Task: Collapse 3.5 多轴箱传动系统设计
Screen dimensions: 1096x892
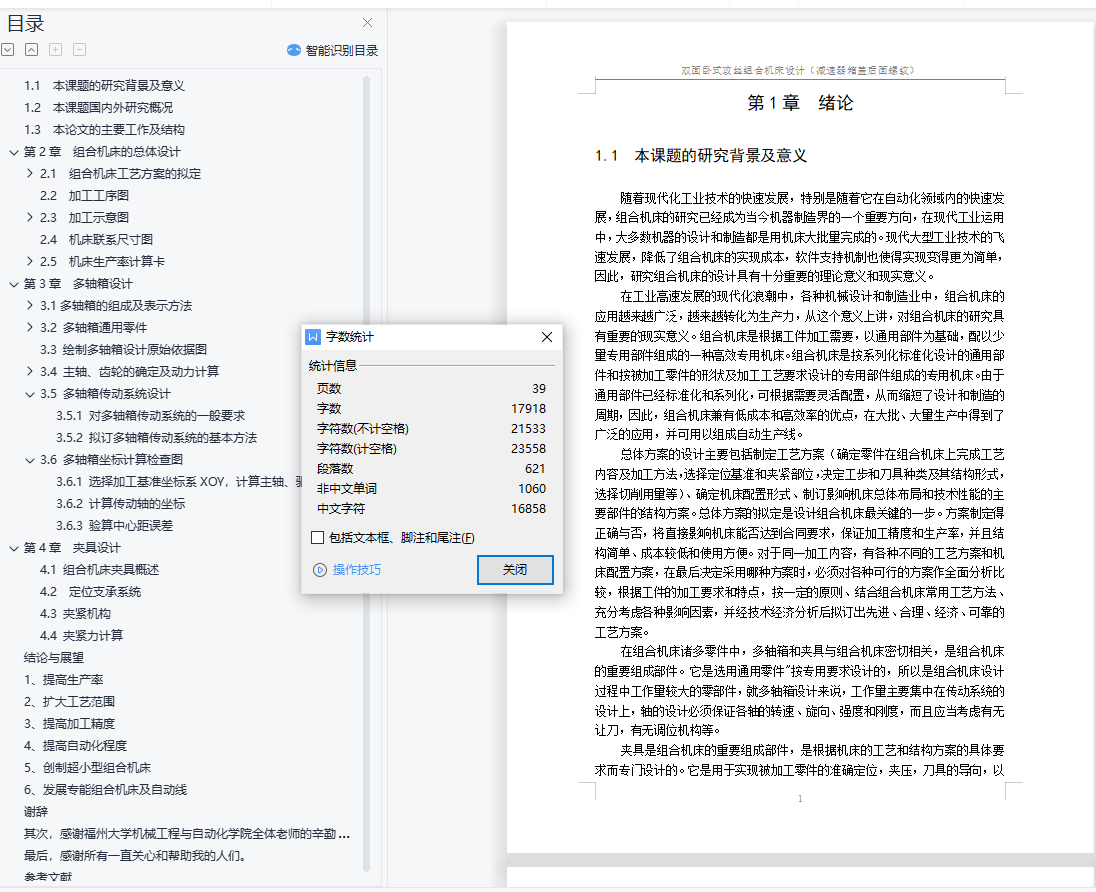Action: pos(29,394)
